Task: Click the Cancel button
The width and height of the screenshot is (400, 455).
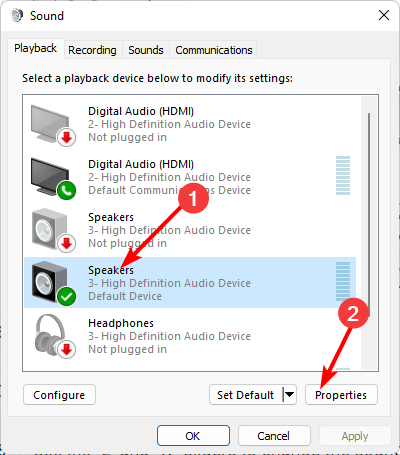Action: (274, 436)
